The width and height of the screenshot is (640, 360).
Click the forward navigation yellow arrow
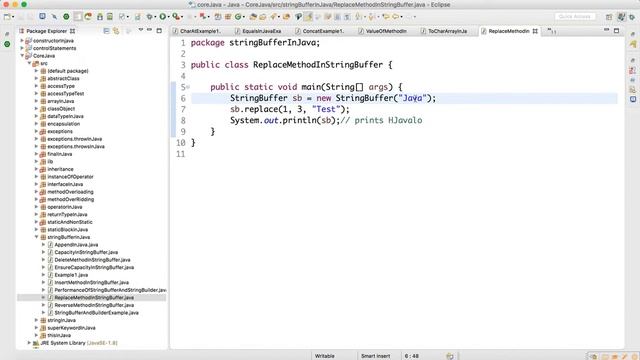[395, 17]
